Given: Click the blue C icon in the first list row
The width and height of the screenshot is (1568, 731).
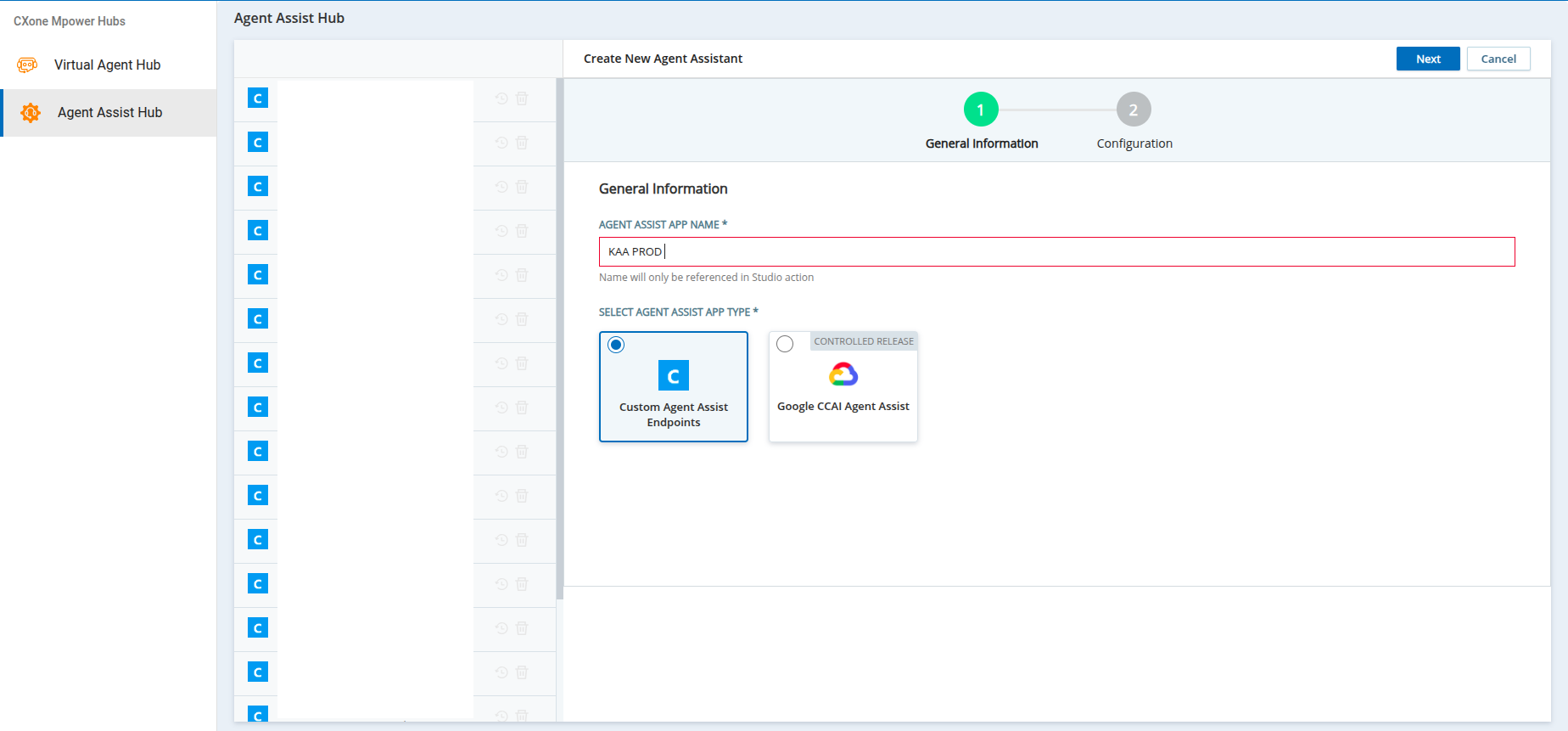Looking at the screenshot, I should click(258, 98).
